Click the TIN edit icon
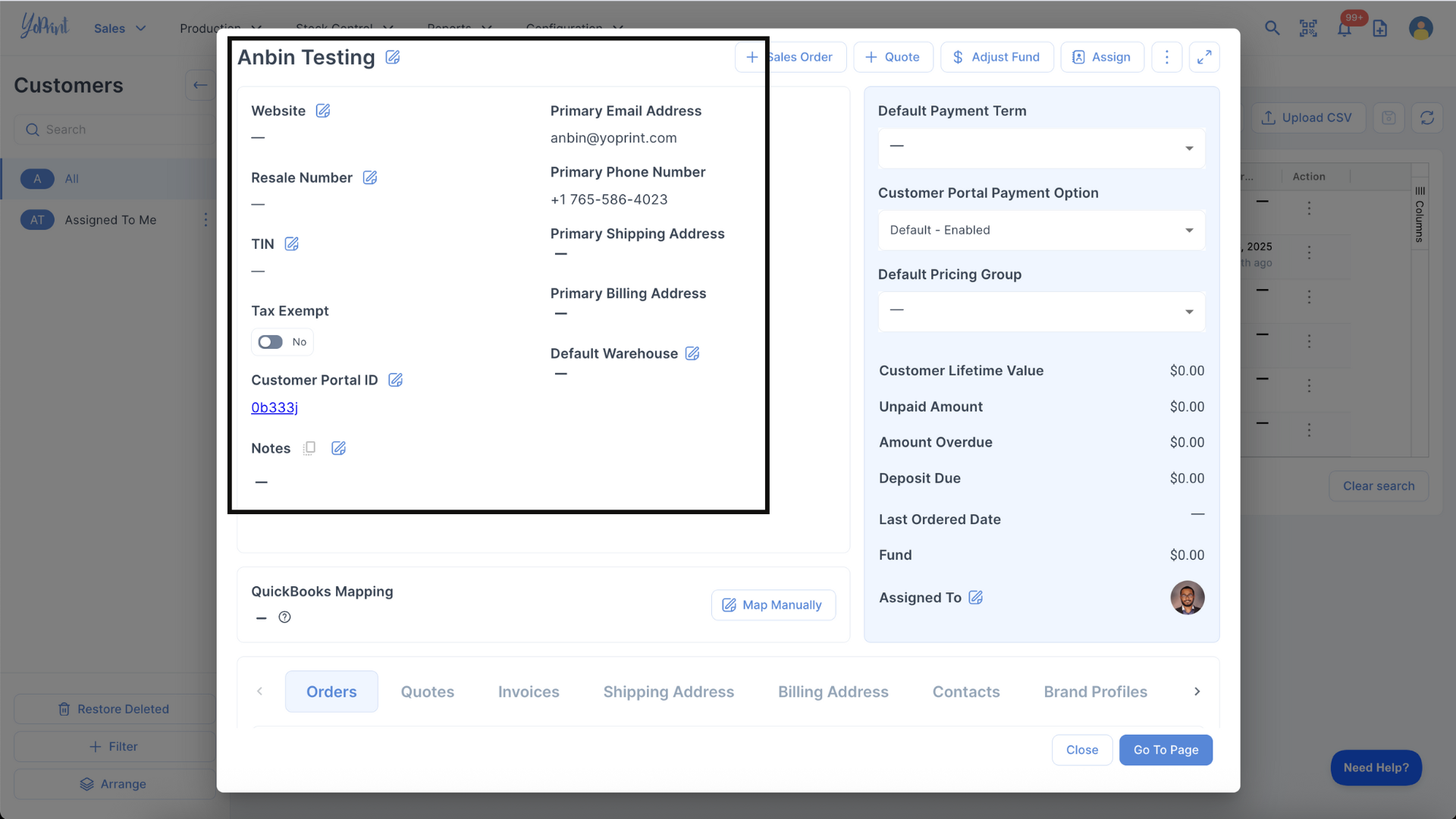 (291, 244)
